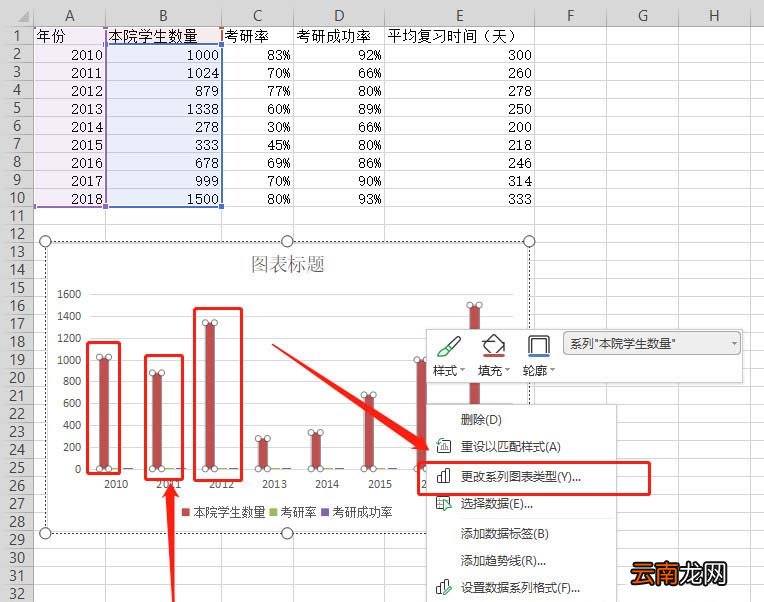Click the reset-to-match-style icon
Screen dimensions: 764x602
click(443, 446)
